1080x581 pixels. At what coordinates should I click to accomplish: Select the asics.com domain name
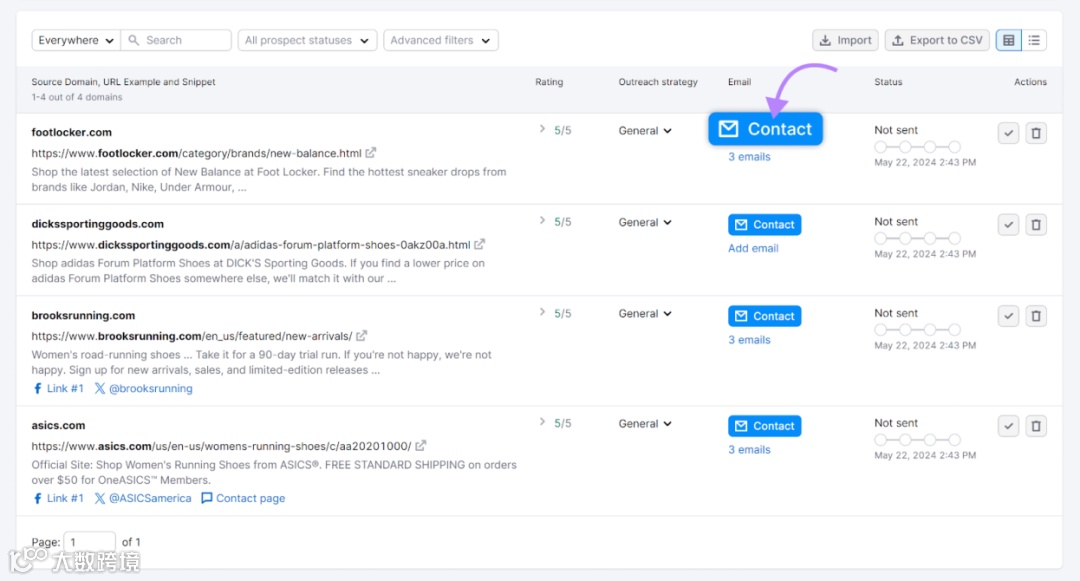[x=59, y=425]
